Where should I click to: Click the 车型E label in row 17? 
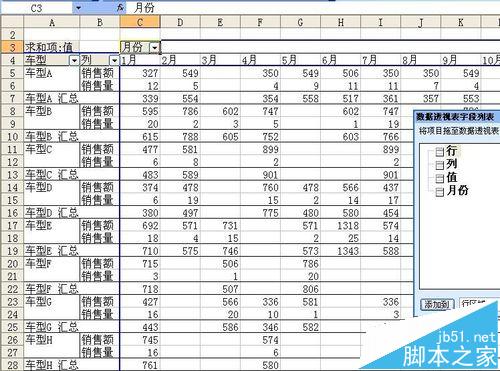[39, 225]
